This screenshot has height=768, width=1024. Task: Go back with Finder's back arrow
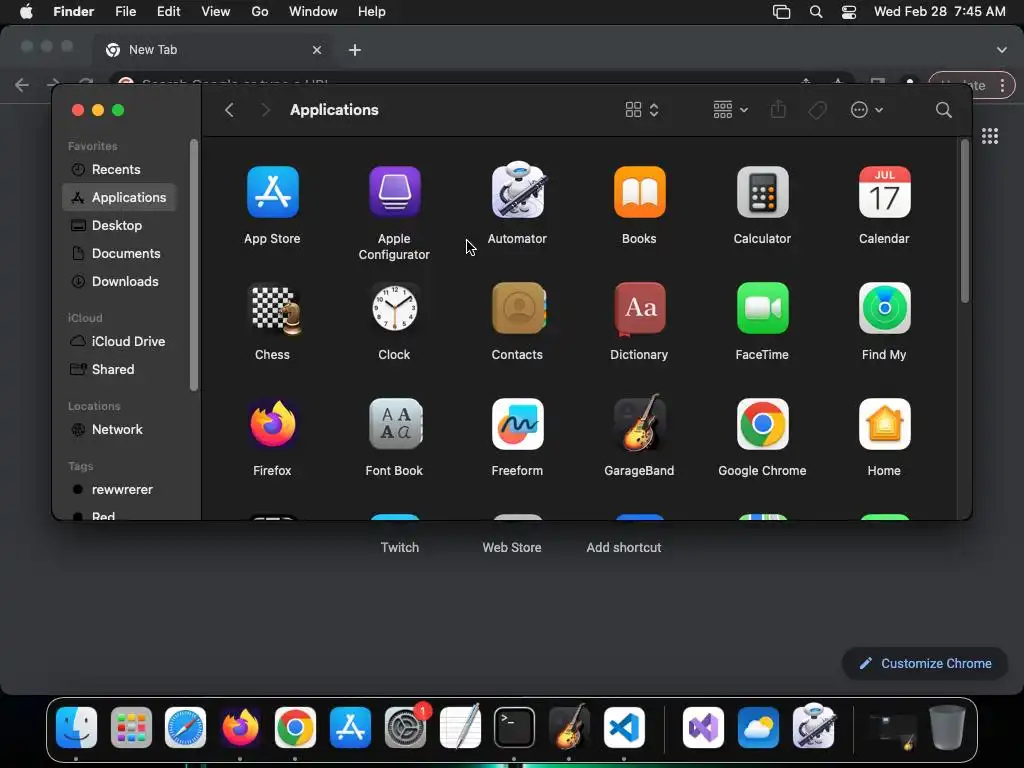[x=229, y=110]
